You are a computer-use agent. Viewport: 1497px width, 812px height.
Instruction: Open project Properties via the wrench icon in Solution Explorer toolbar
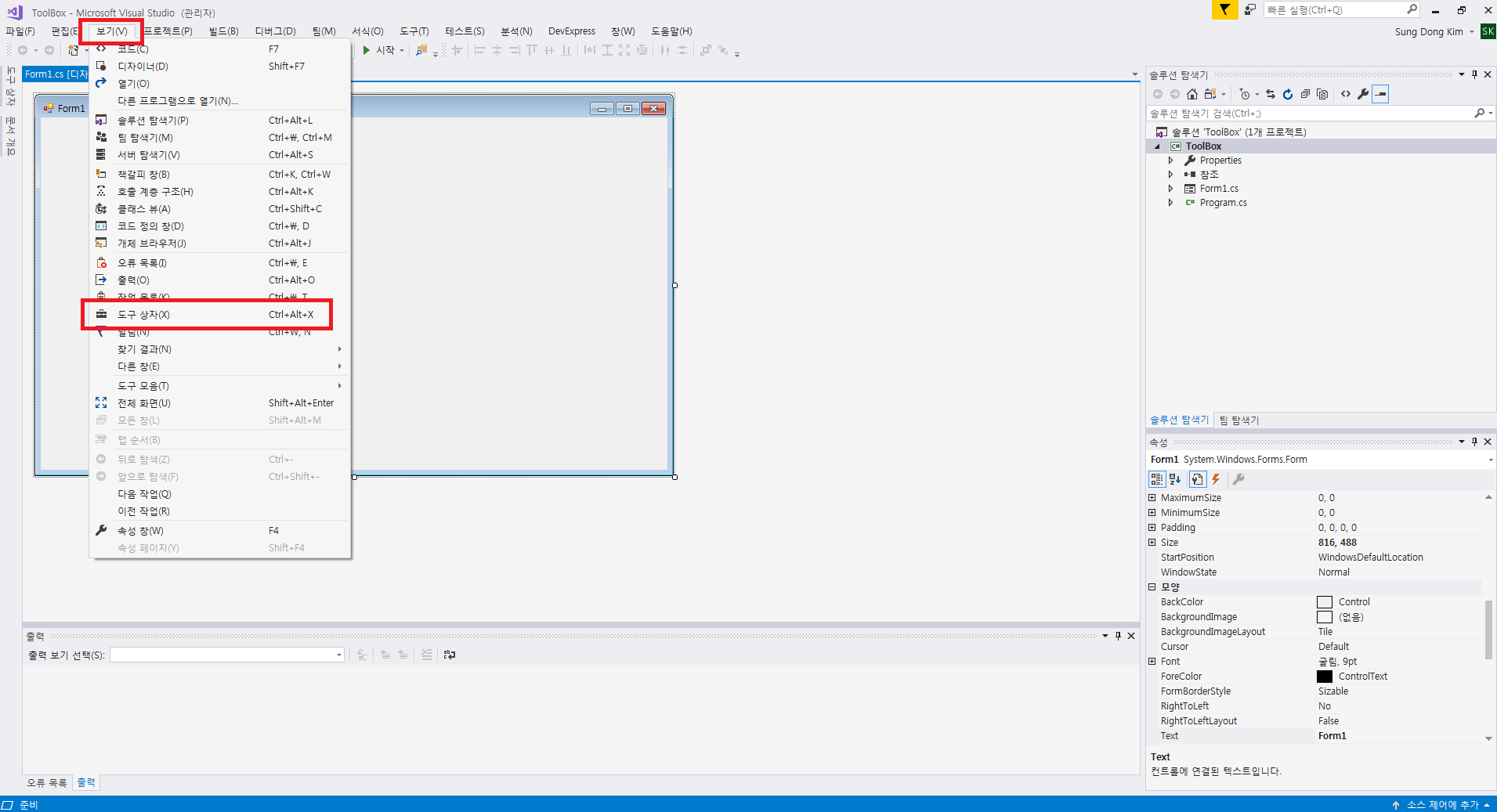tap(1363, 94)
